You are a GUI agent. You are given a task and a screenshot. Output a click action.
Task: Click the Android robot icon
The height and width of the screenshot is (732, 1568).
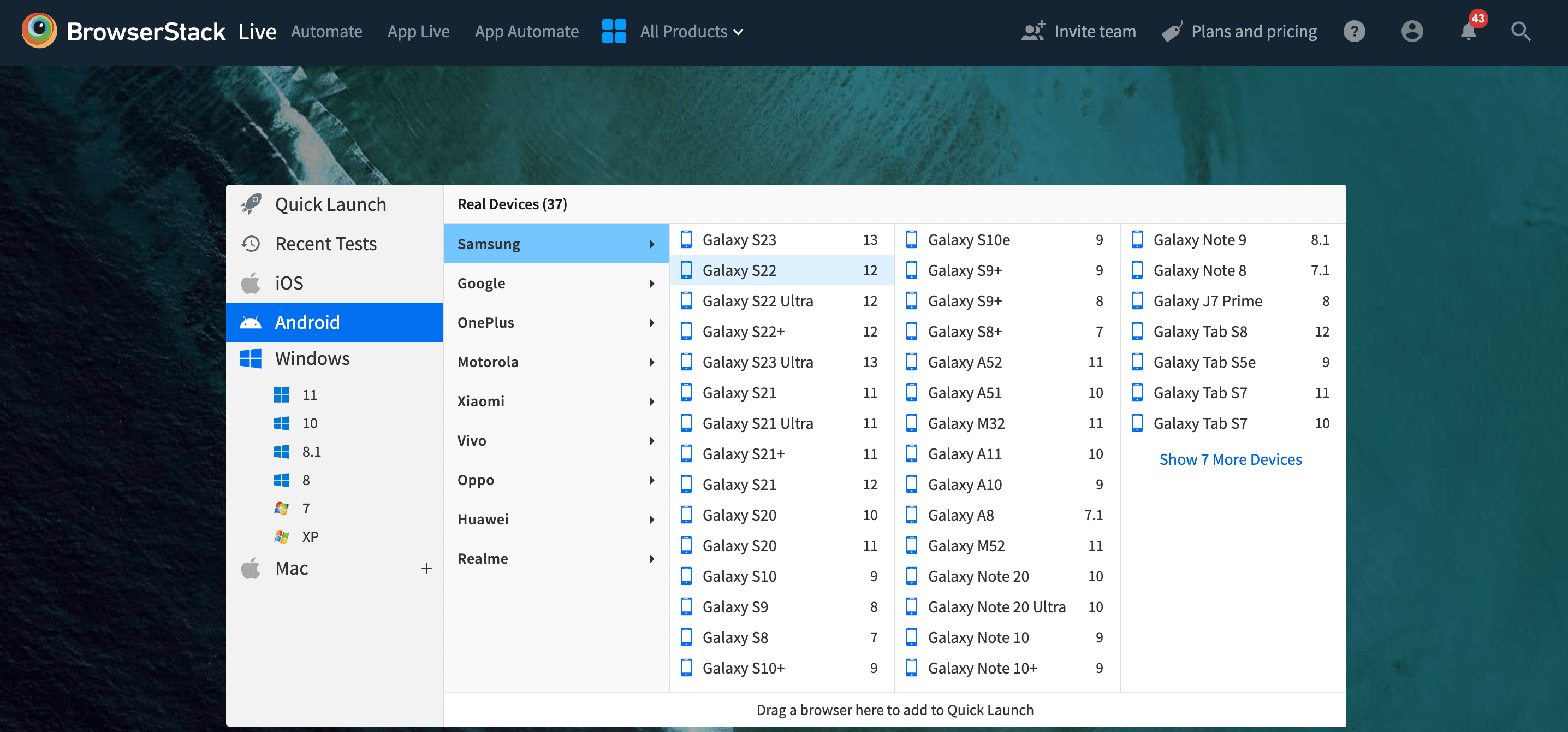tap(251, 322)
